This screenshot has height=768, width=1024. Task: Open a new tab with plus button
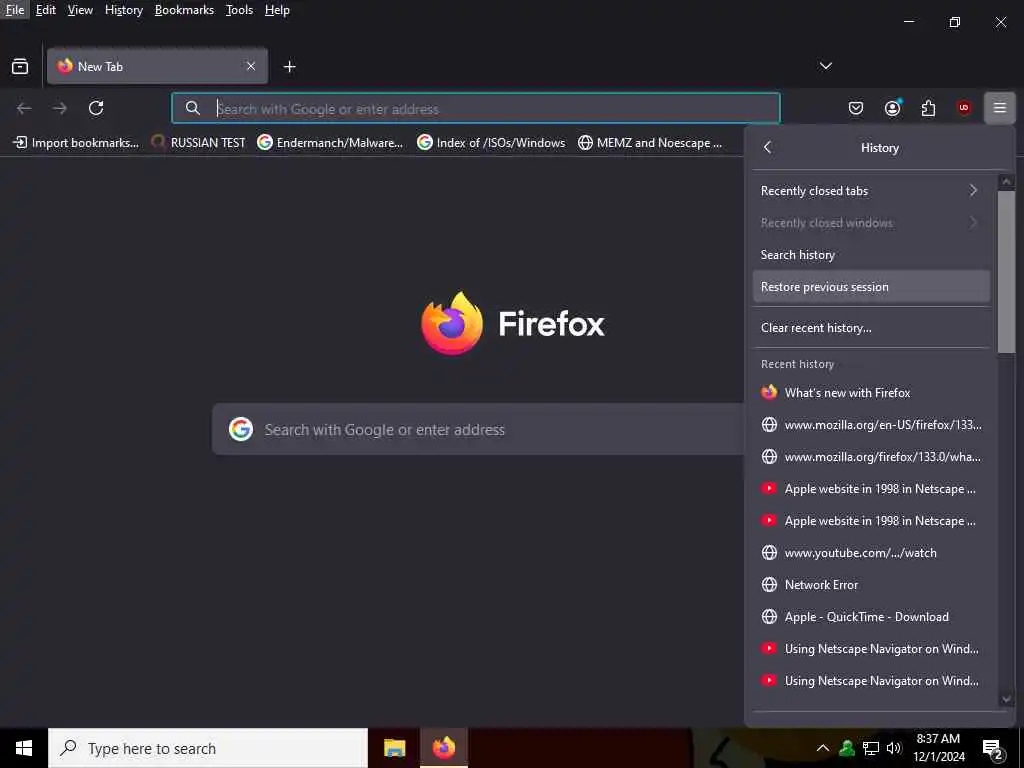tap(289, 67)
